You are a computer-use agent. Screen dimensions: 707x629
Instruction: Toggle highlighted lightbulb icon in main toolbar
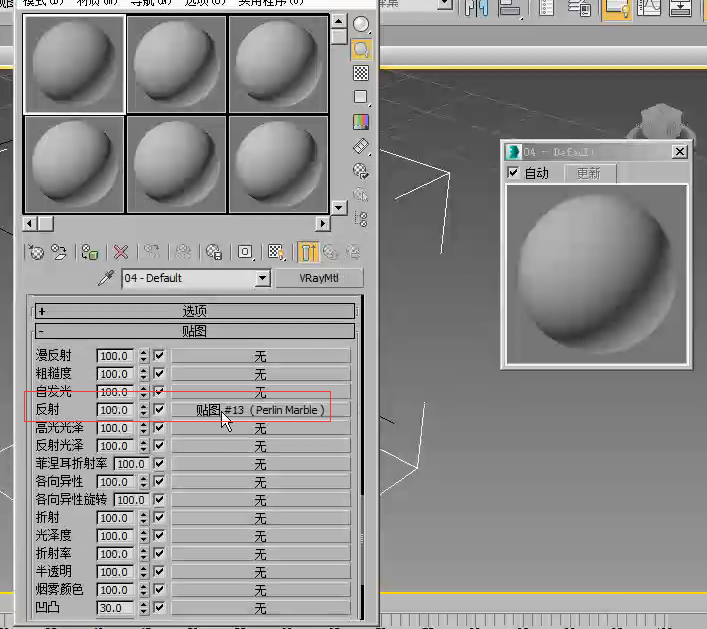click(x=617, y=8)
